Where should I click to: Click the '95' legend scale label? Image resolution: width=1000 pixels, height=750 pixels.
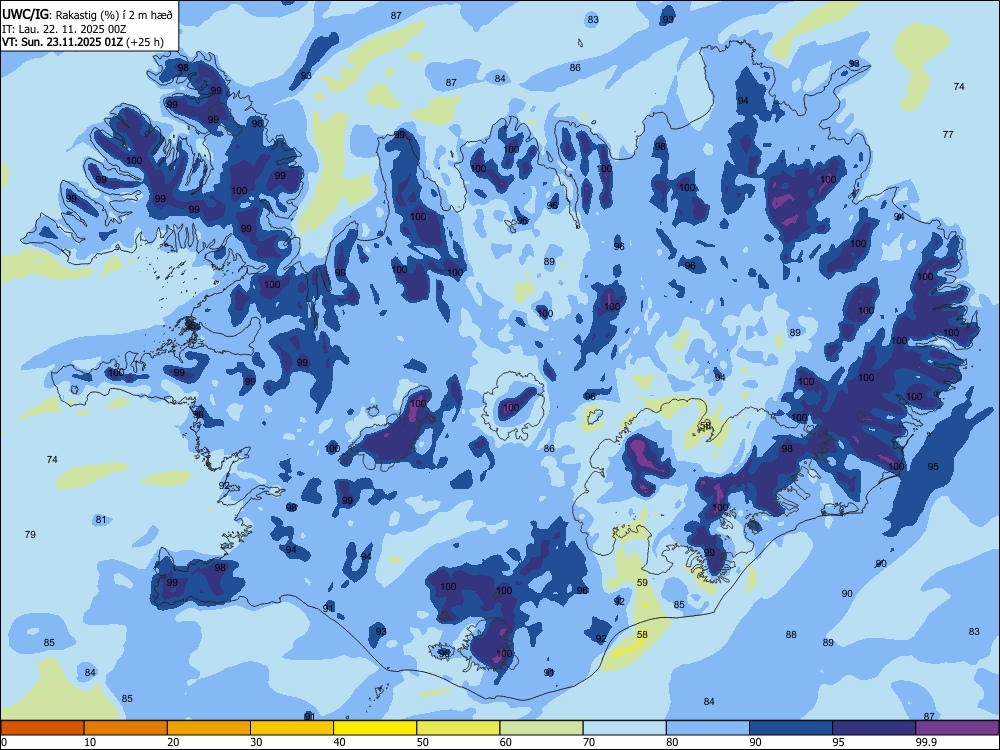839,742
